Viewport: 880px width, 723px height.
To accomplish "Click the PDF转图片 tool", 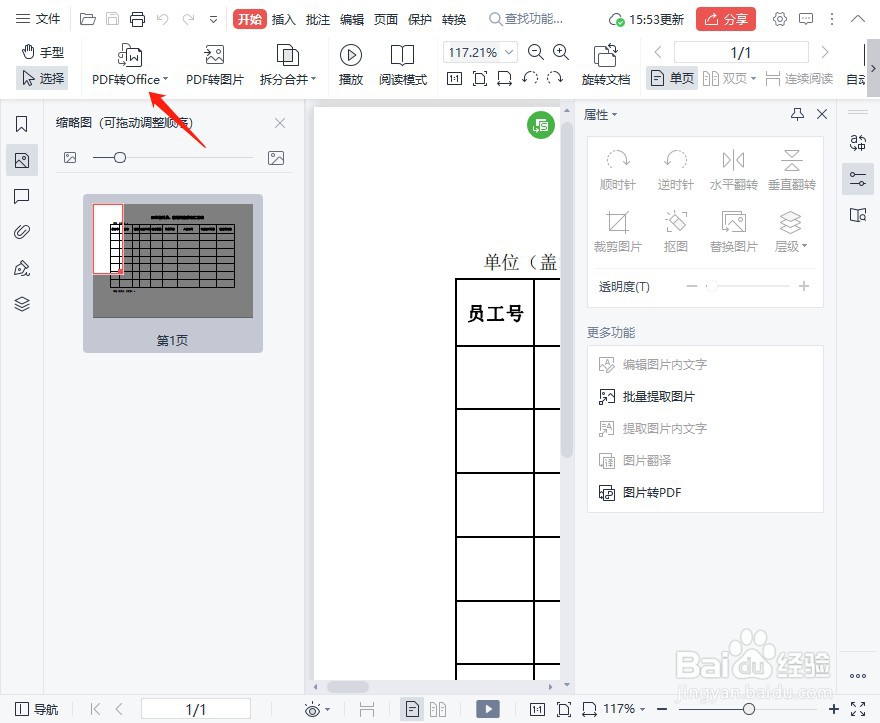I will coord(214,65).
